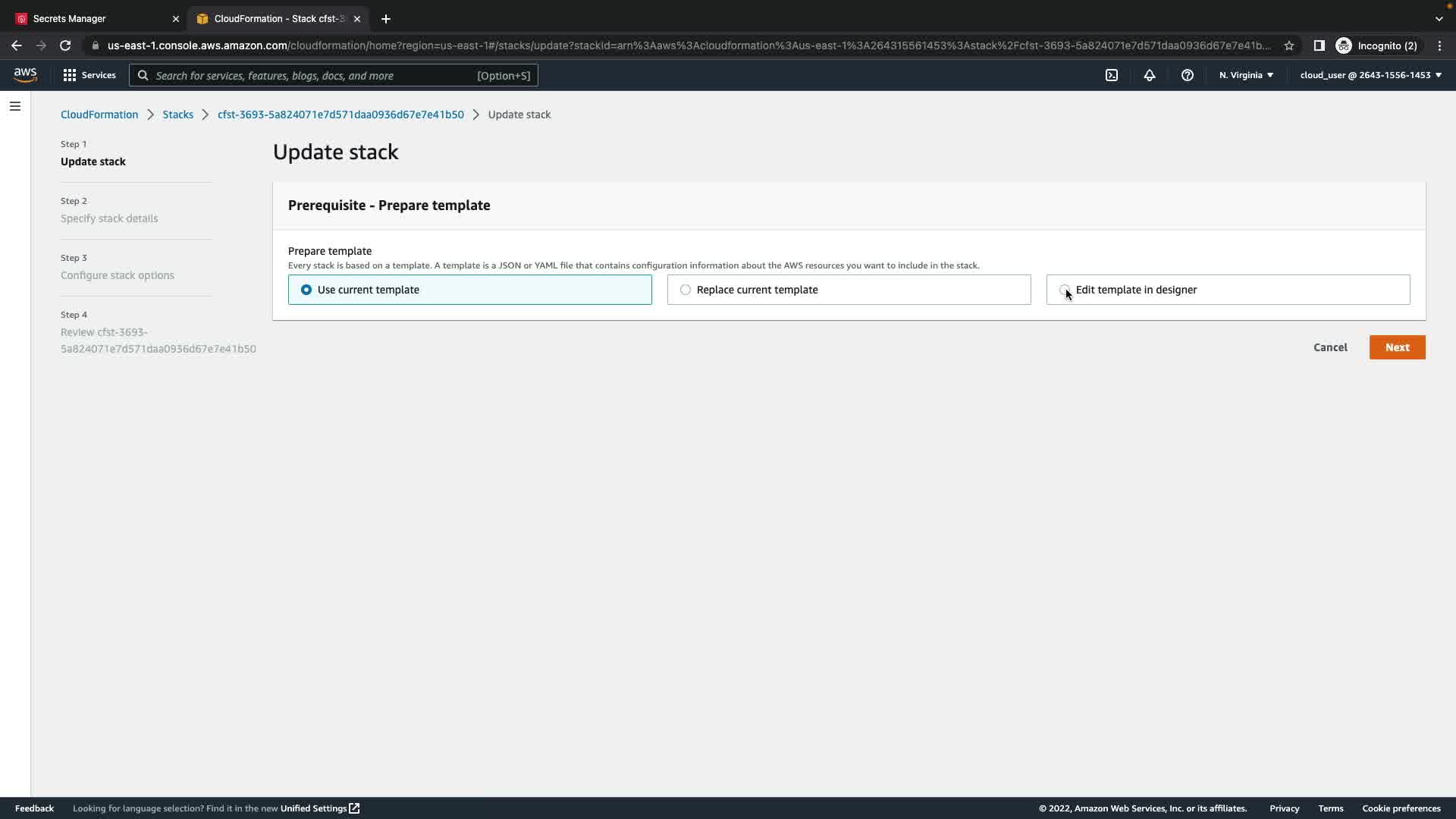This screenshot has width=1456, height=819.
Task: Cancel the stack update
Action: coord(1330,347)
